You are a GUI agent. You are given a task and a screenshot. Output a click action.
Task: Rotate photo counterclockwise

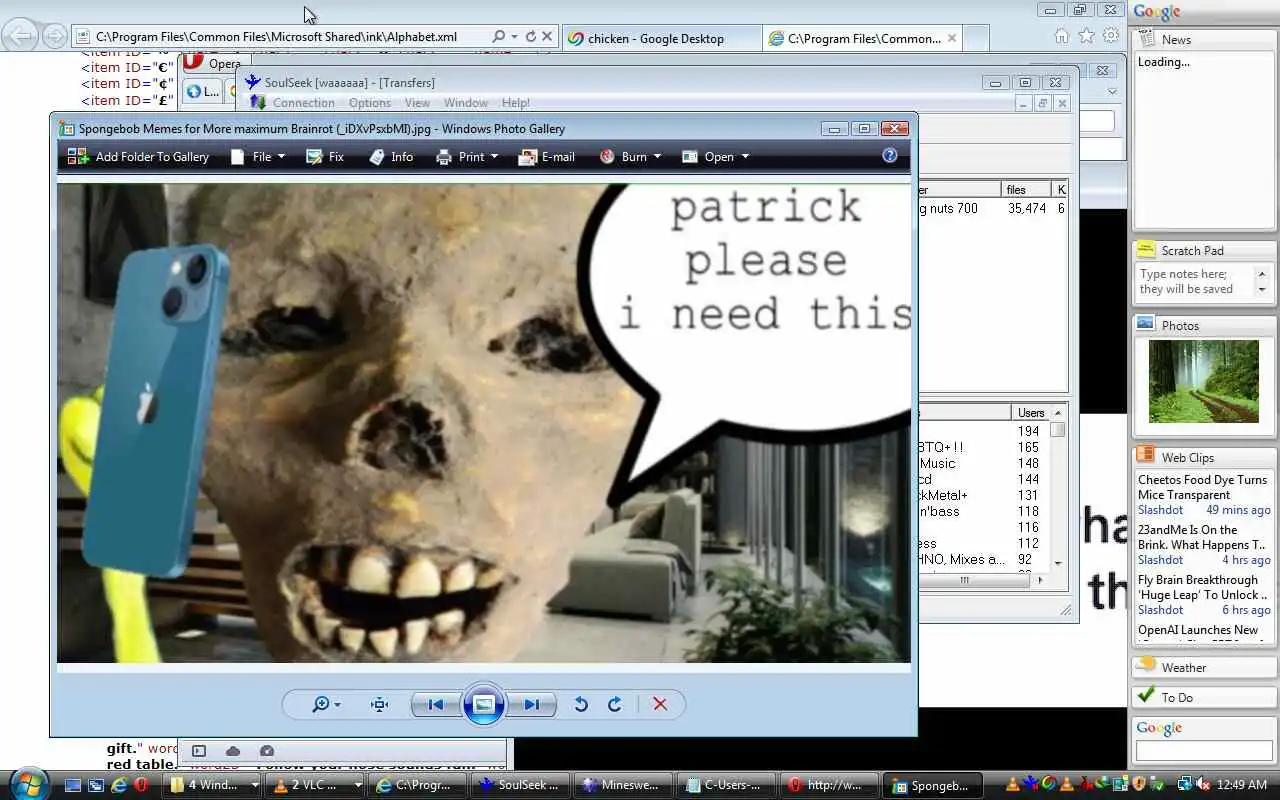pos(581,705)
